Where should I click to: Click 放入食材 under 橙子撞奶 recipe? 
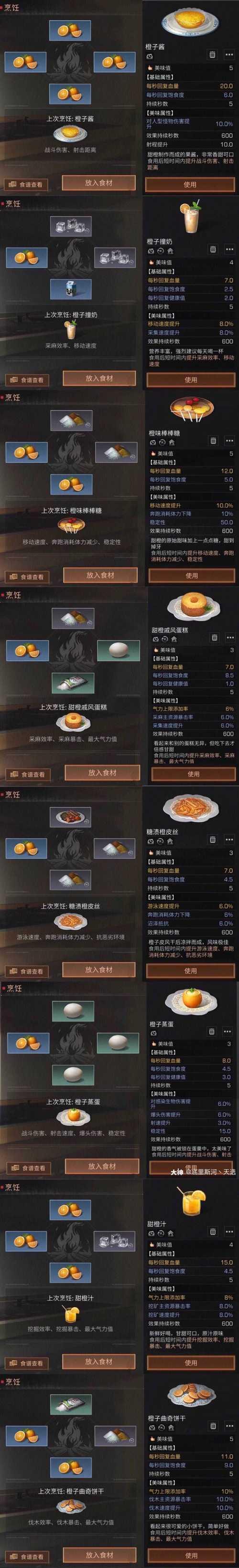pos(99,378)
